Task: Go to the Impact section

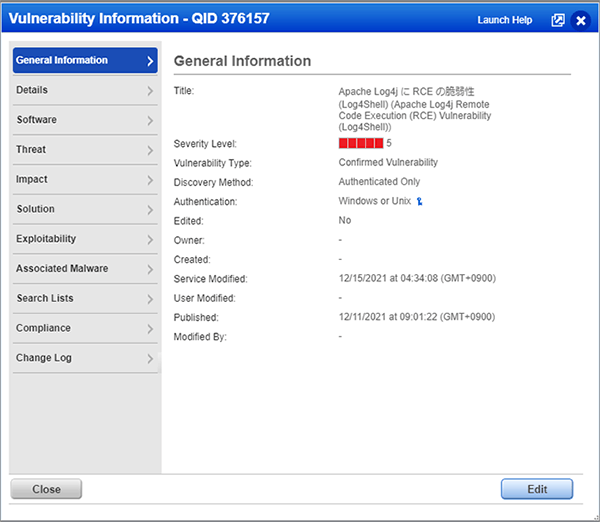Action: [x=85, y=179]
